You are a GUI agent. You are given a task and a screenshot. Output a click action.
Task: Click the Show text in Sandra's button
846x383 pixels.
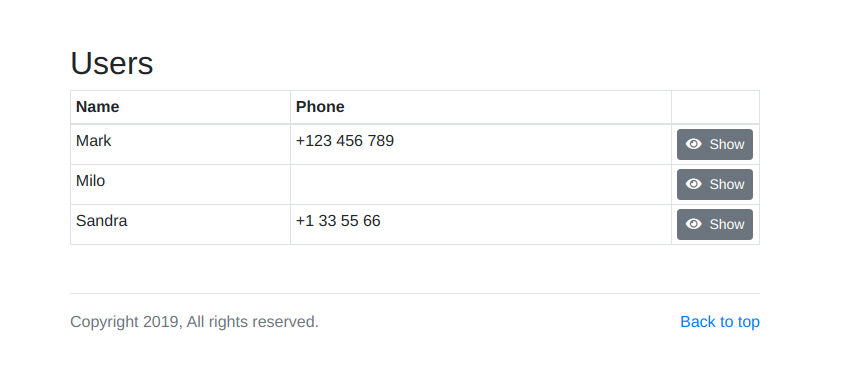[727, 224]
